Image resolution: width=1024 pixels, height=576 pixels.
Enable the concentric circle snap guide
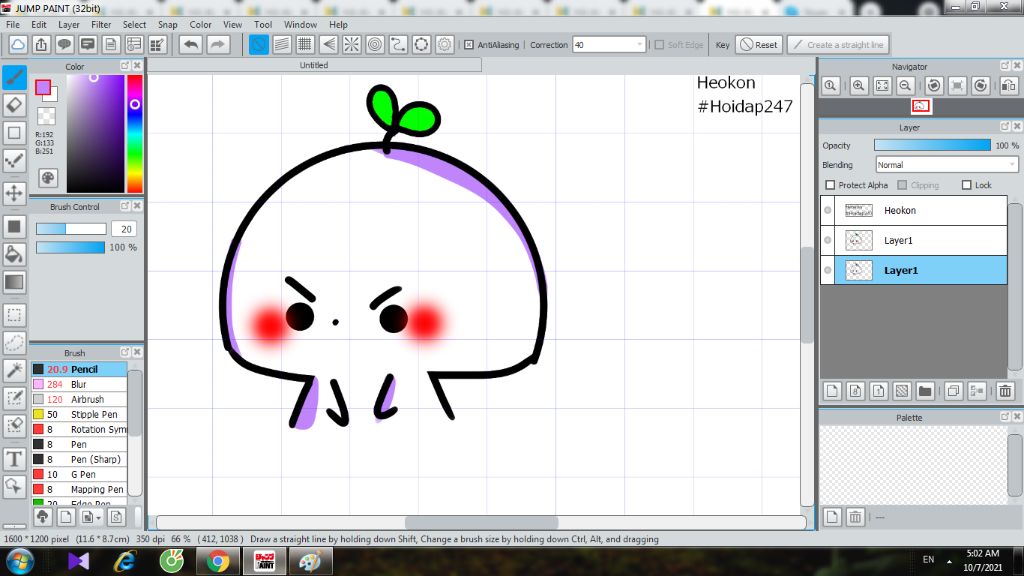(375, 44)
